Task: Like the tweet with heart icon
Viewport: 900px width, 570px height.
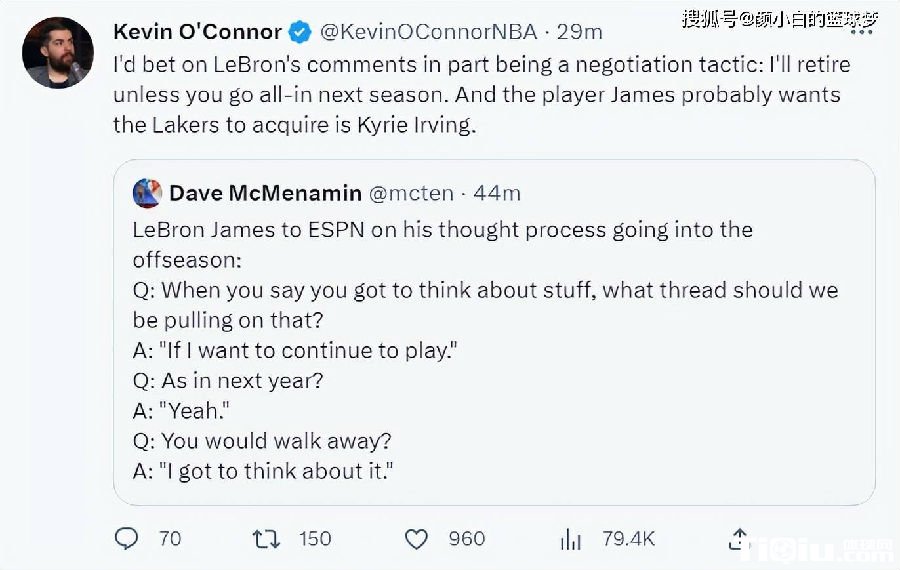Action: 416,538
